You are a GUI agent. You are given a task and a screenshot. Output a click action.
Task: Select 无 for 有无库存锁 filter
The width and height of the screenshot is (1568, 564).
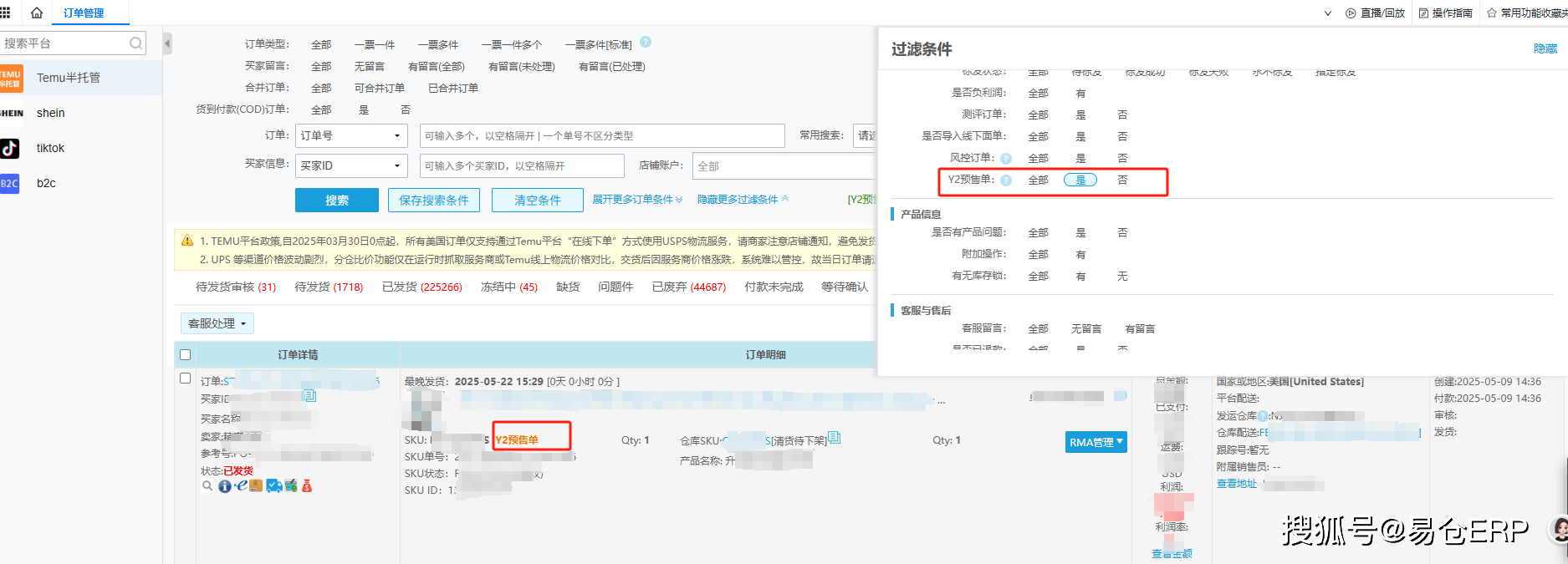(1122, 277)
